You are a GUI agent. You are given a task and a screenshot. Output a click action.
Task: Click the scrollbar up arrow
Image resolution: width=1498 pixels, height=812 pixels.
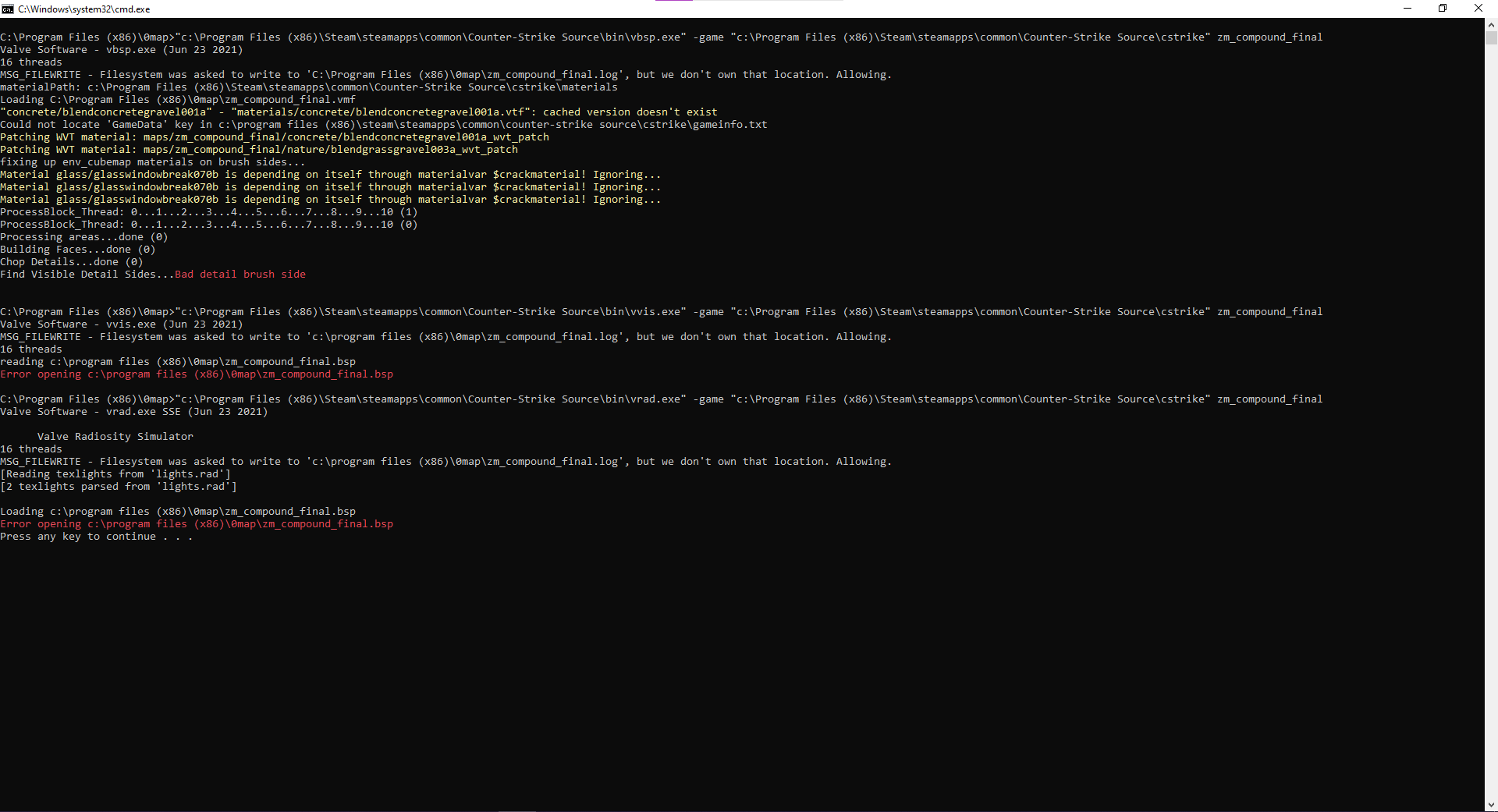point(1491,24)
